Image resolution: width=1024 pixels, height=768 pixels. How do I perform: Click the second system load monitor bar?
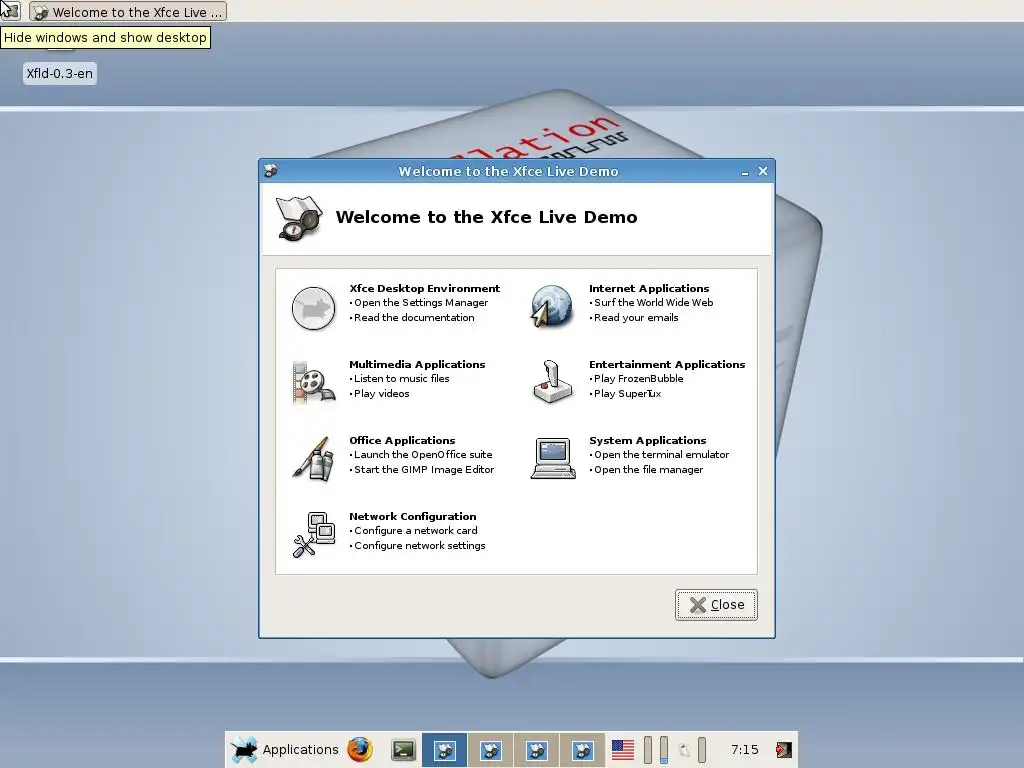coord(664,750)
